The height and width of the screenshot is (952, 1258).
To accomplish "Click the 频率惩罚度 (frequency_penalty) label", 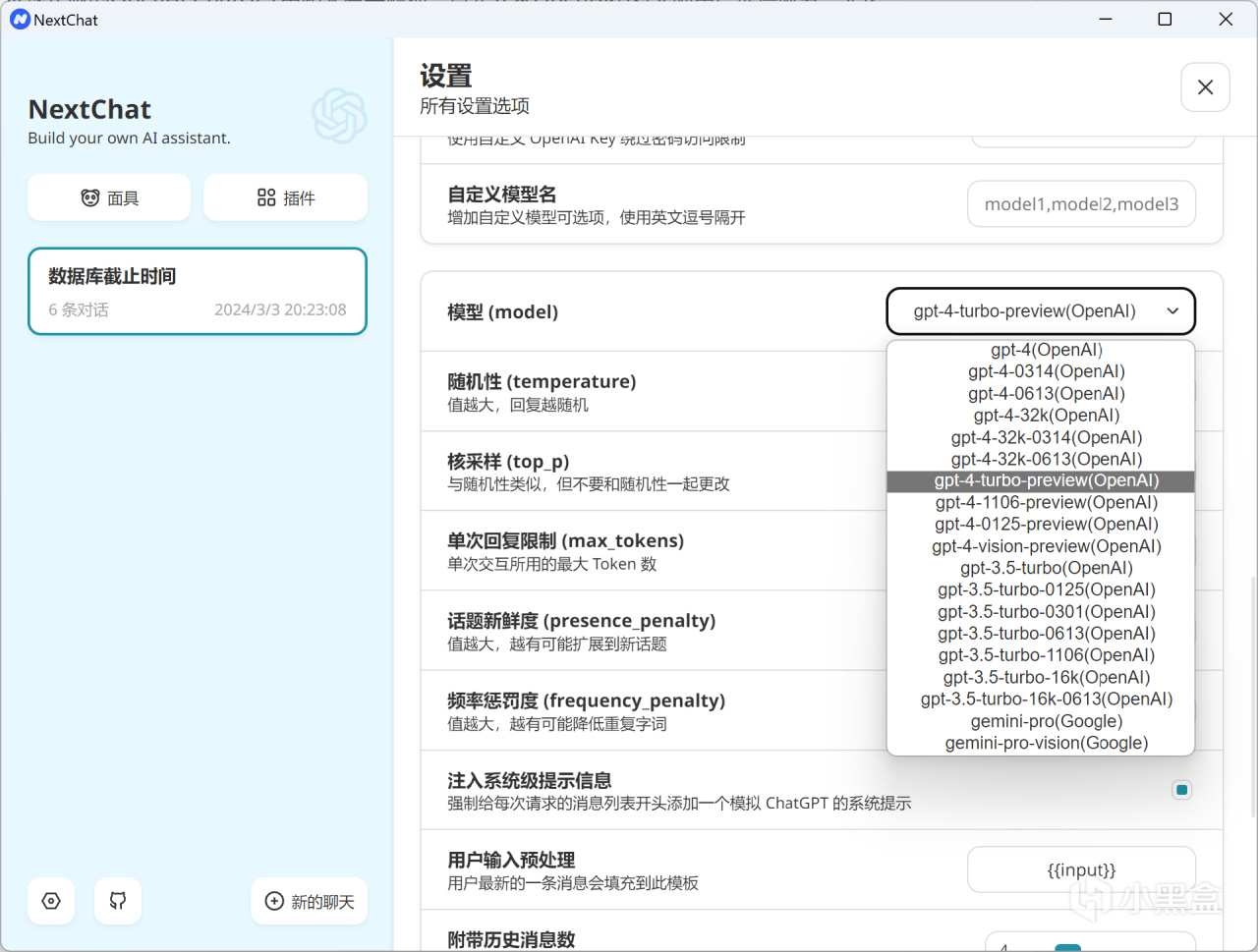I will click(x=586, y=700).
